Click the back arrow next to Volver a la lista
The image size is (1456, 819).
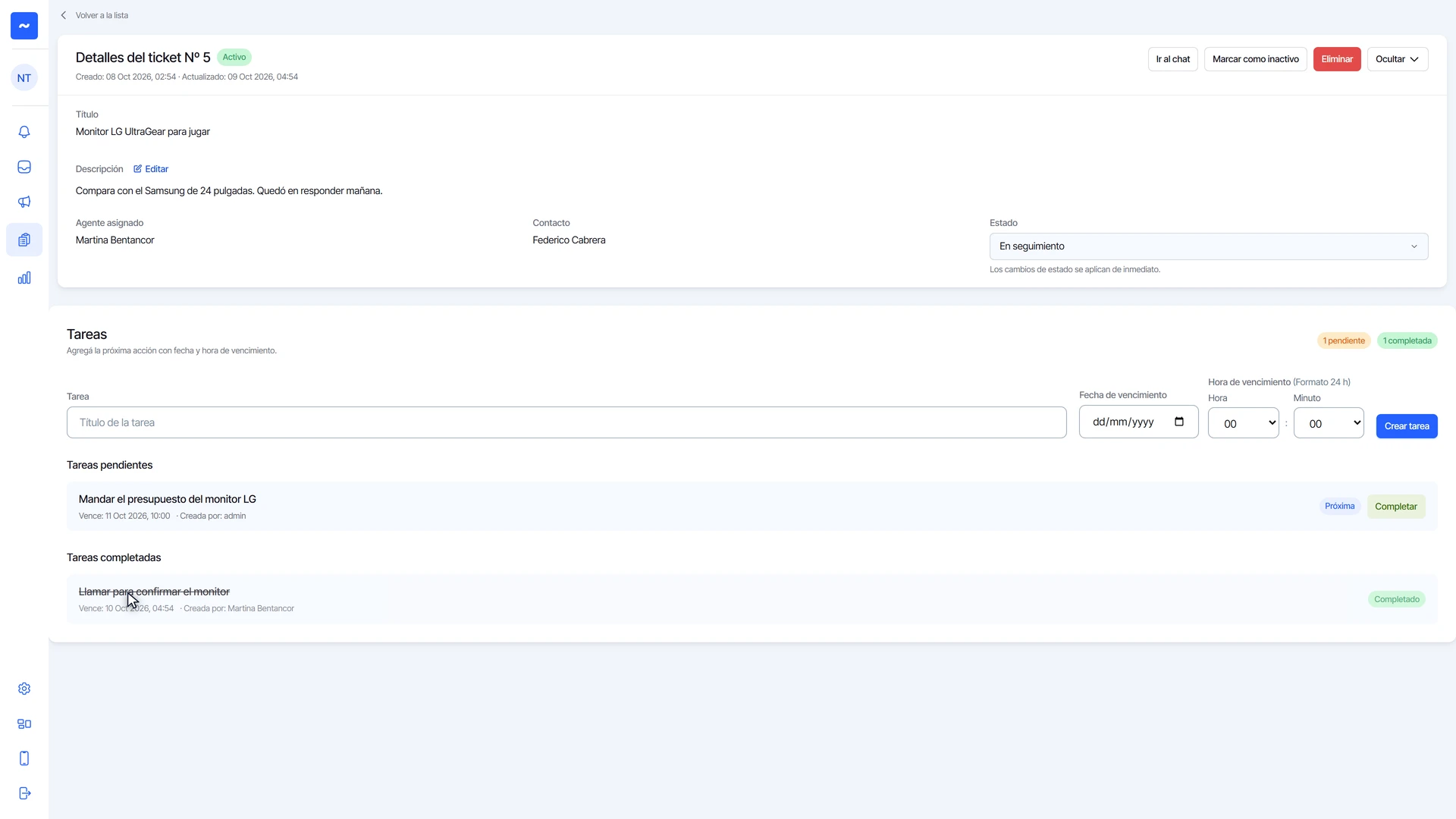click(64, 15)
